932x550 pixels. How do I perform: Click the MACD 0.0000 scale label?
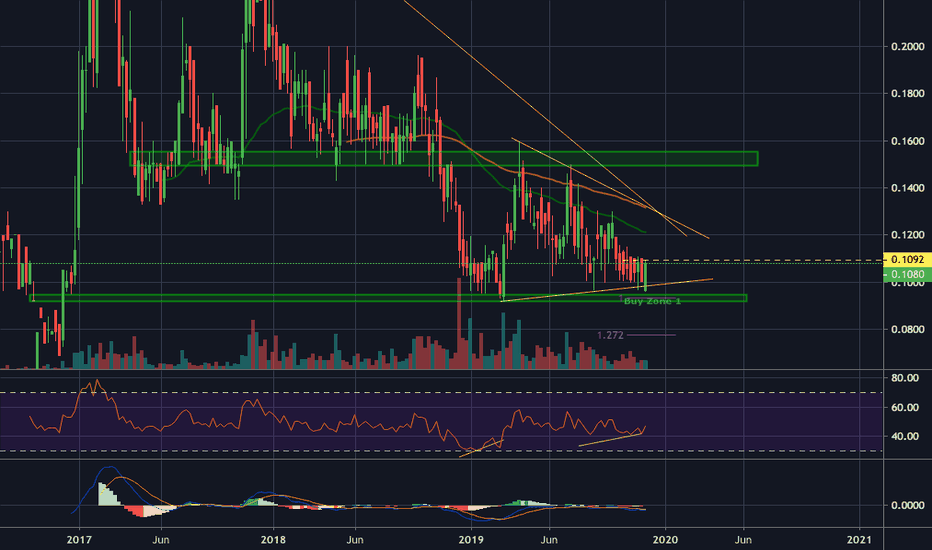(908, 505)
